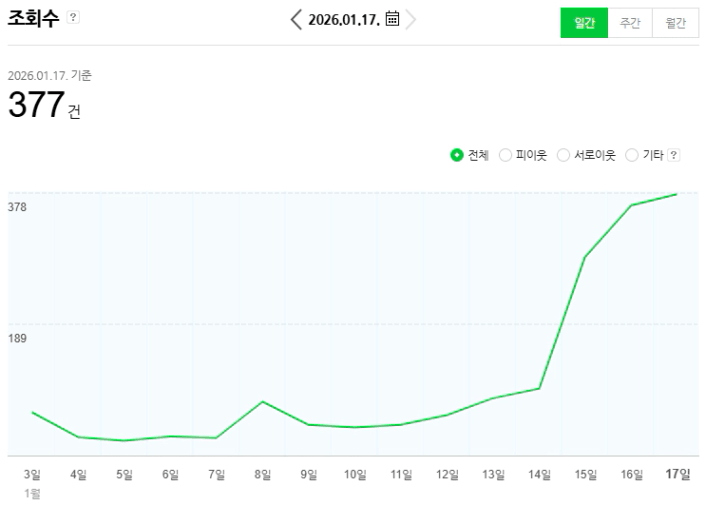Go to previous date with left arrow

296,20
